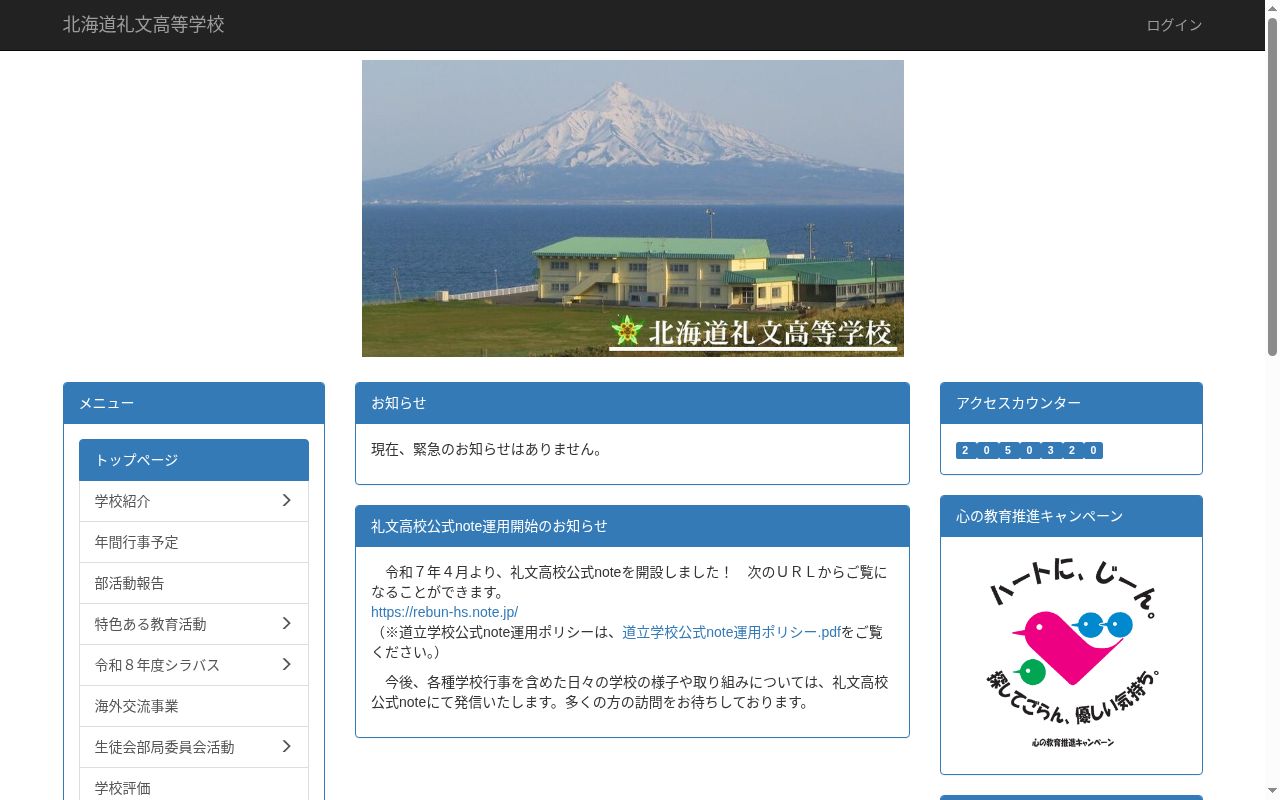Click the 北海道礼文高等学校 site title
This screenshot has height=800, width=1280.
[x=144, y=25]
